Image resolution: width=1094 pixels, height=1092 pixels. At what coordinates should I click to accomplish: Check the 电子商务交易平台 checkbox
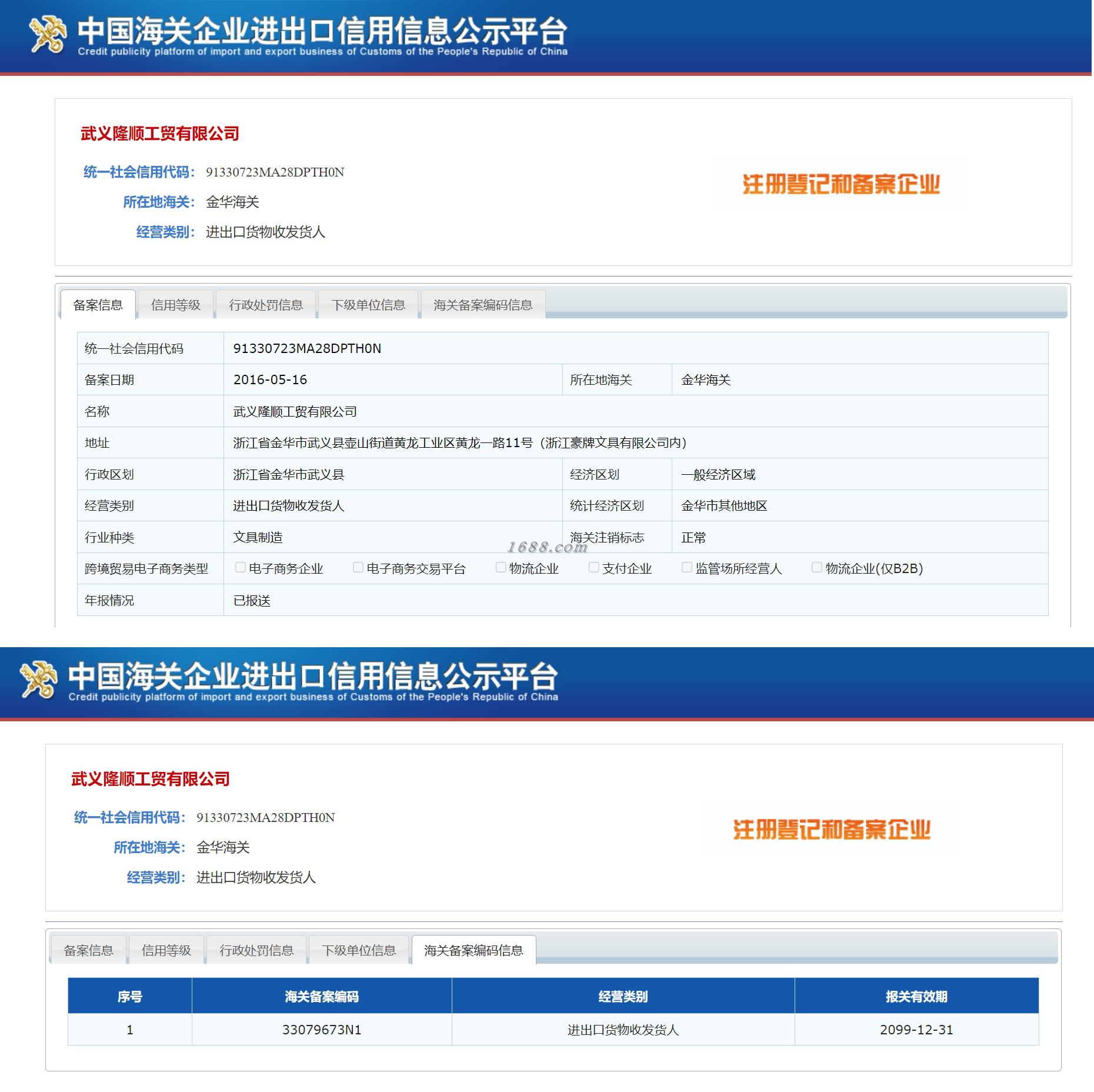pos(358,567)
